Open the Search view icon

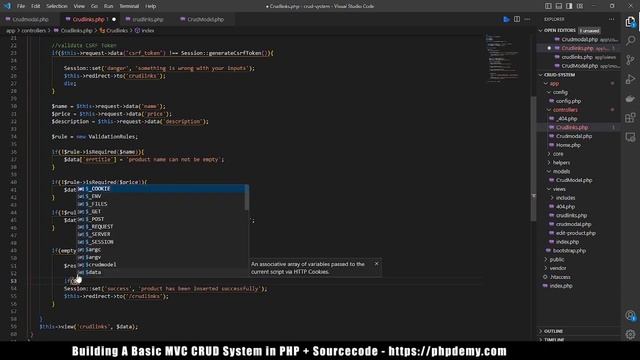(630, 40)
